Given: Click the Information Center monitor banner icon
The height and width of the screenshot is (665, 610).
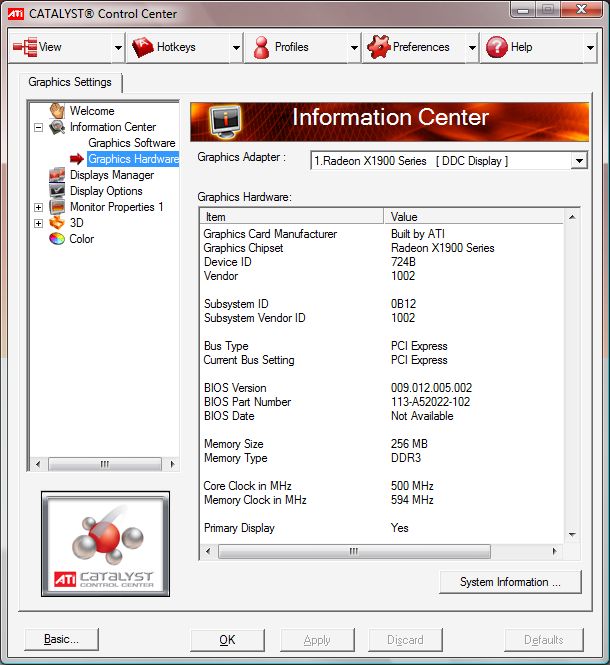Looking at the screenshot, I should tap(226, 122).
